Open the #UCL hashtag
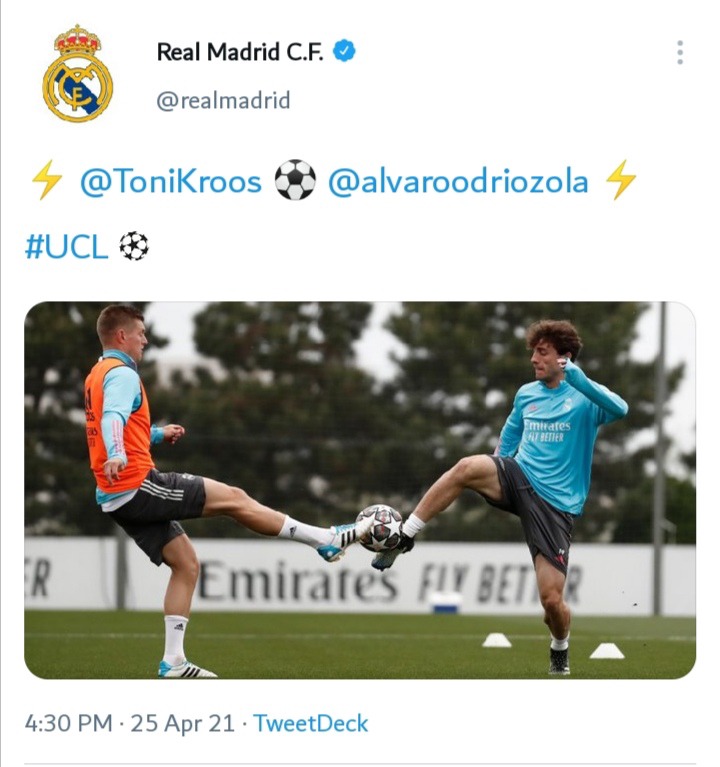Image resolution: width=720 pixels, height=767 pixels. pyautogui.click(x=66, y=247)
